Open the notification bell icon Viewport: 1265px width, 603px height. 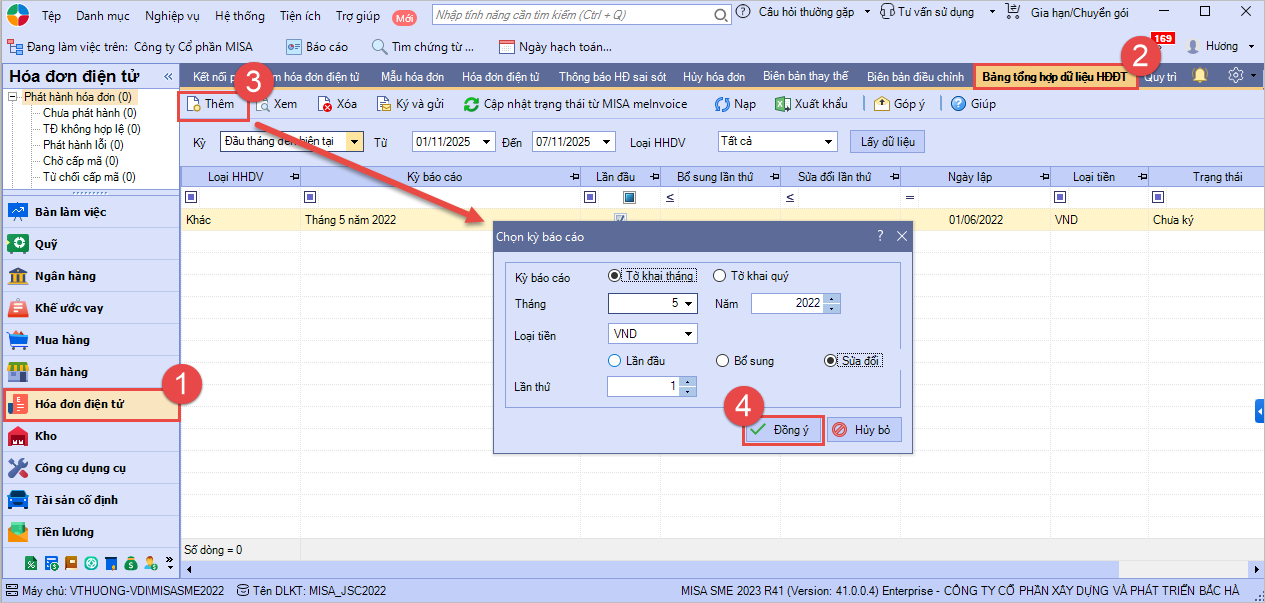pyautogui.click(x=1200, y=76)
